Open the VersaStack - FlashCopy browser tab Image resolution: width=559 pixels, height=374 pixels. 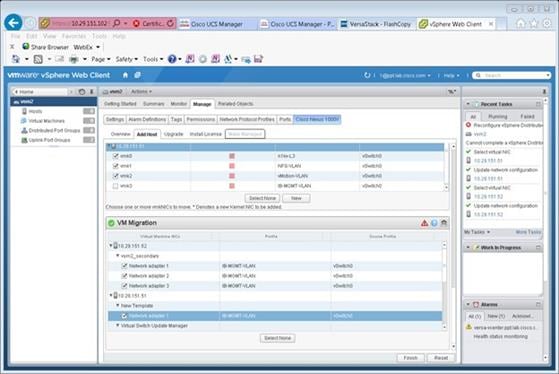coord(376,24)
